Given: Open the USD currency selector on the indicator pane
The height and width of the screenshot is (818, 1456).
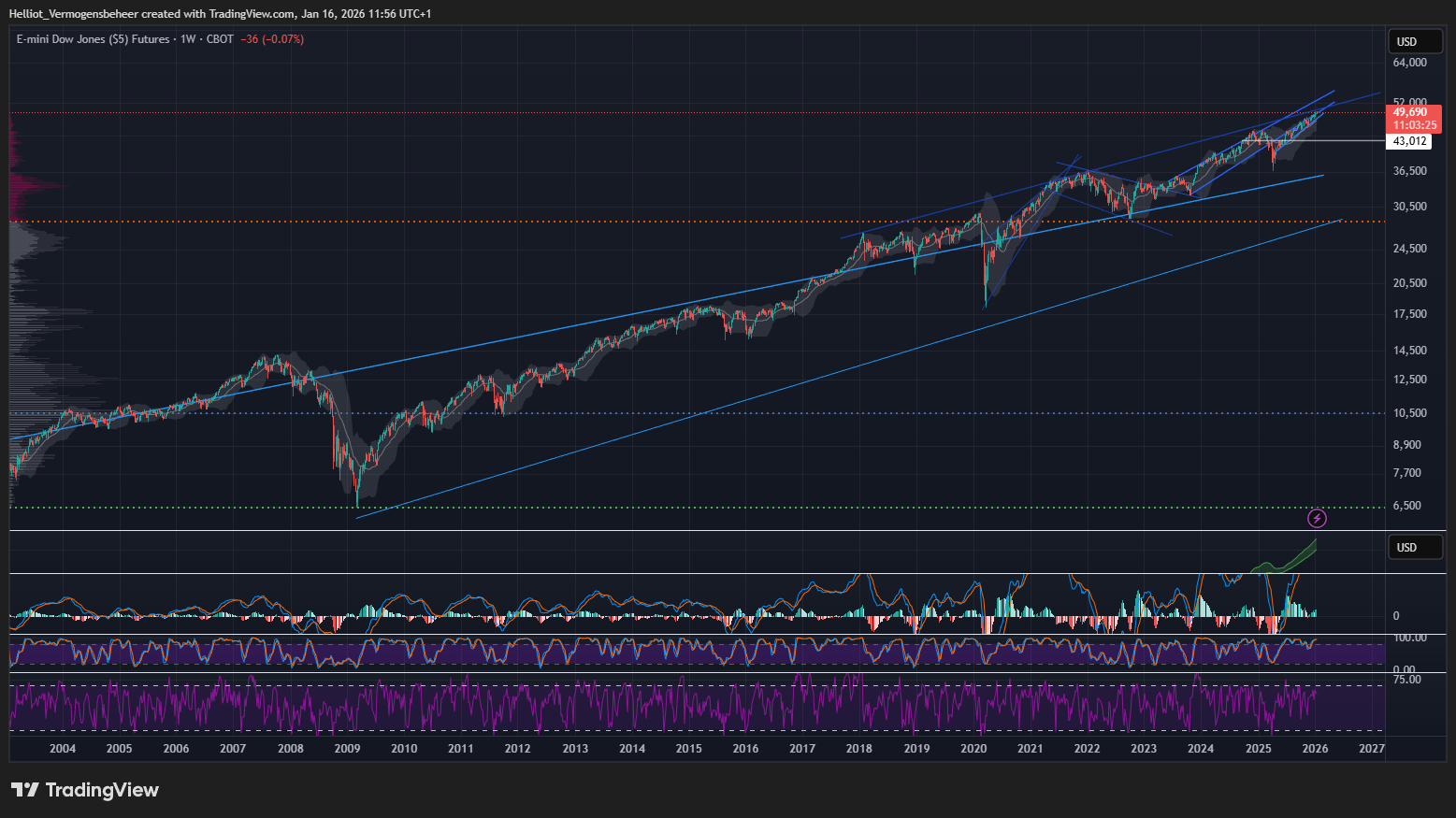Looking at the screenshot, I should (x=1414, y=548).
